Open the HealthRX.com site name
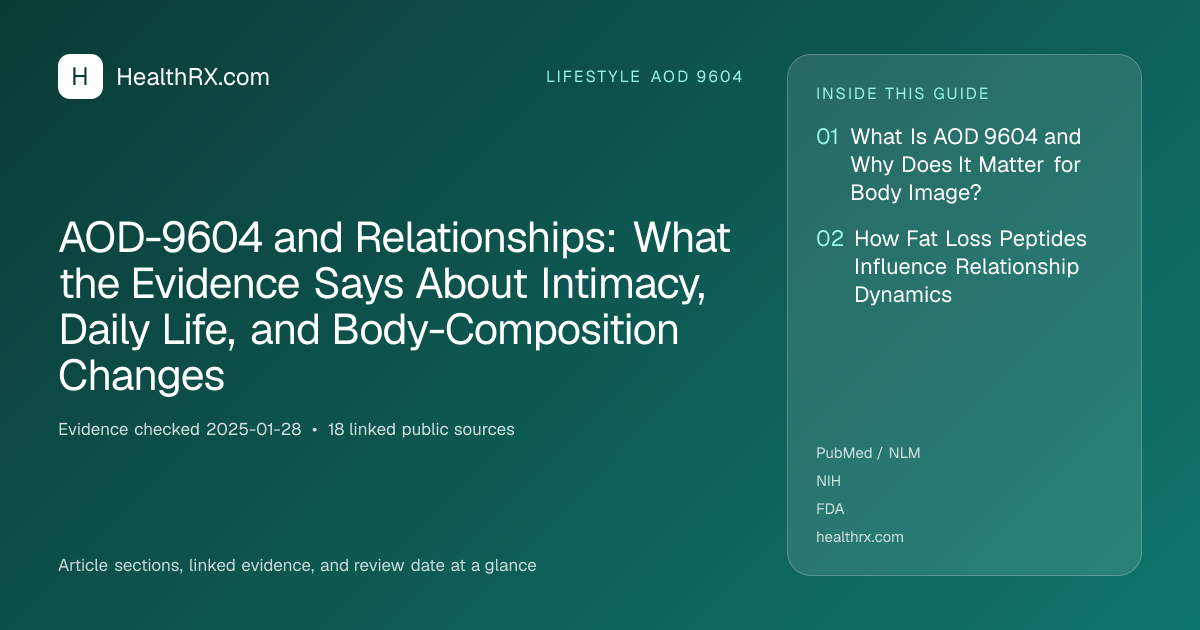The width and height of the screenshot is (1200, 630). point(193,77)
